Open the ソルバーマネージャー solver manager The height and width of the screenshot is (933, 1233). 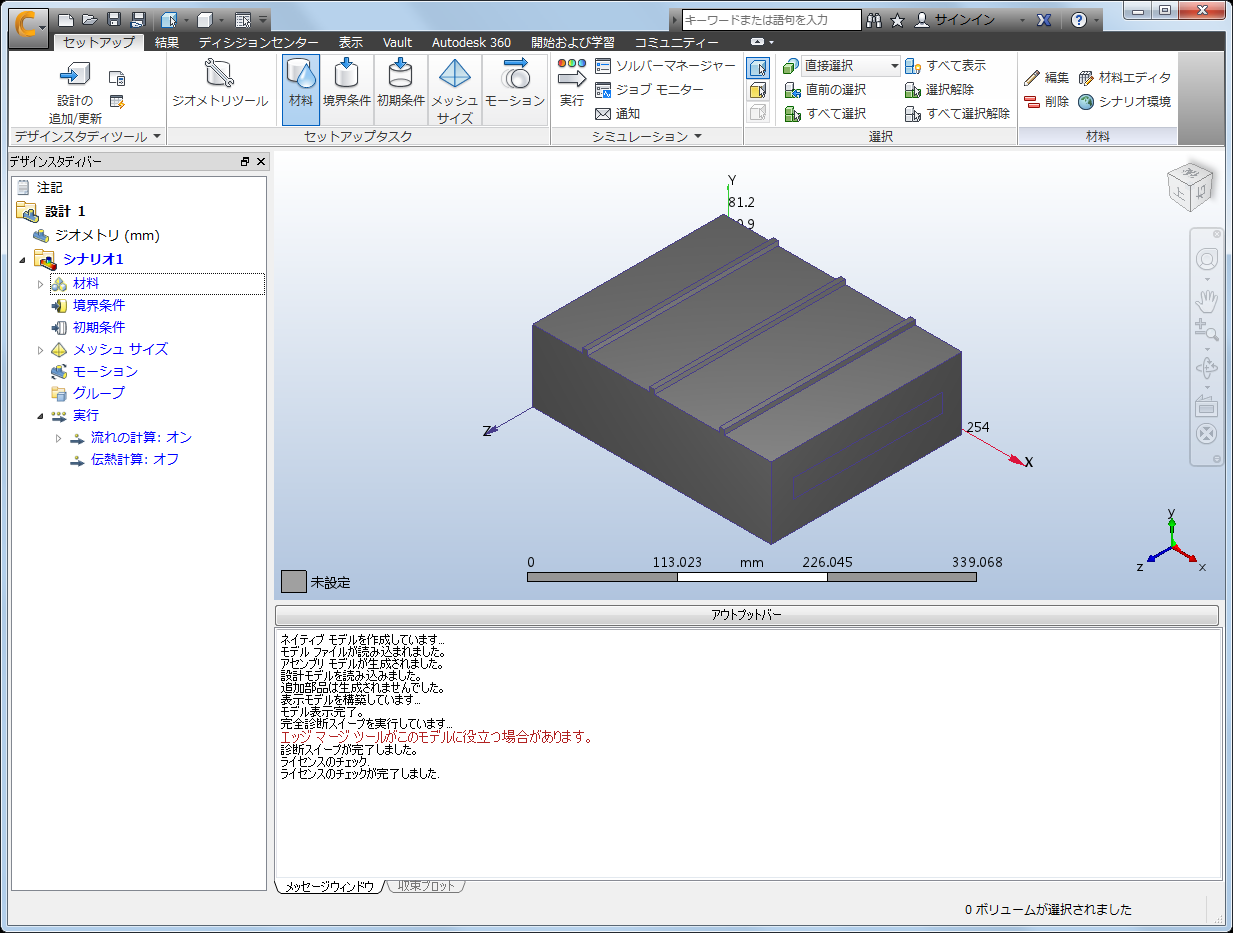click(665, 66)
